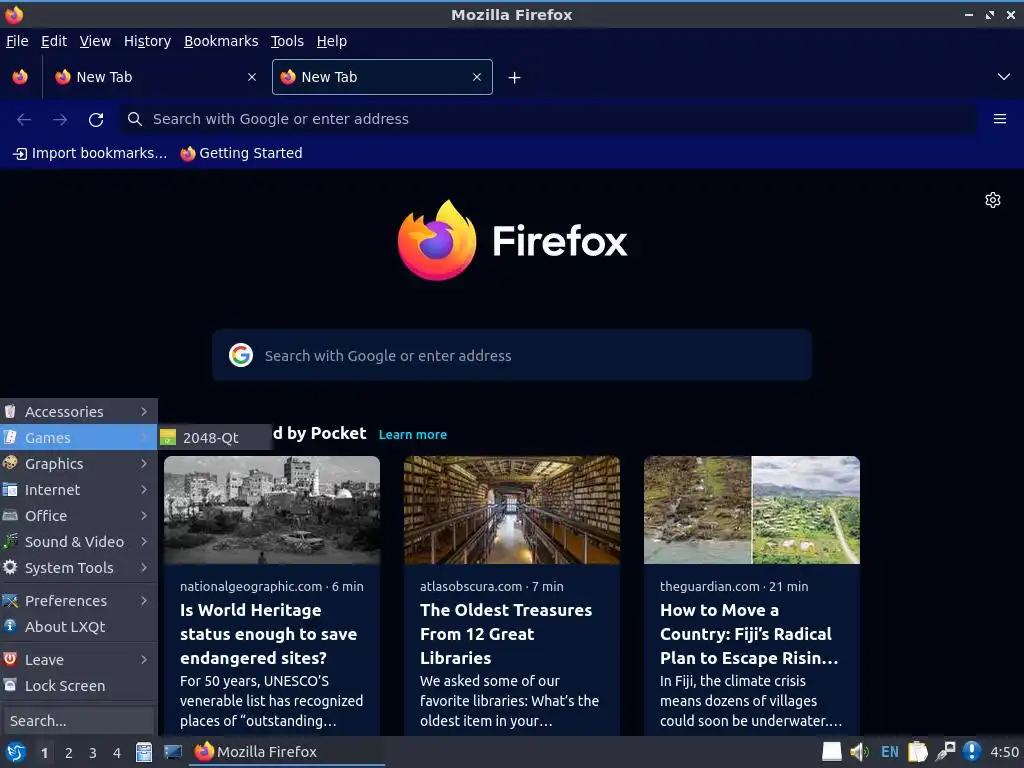Open the Help menu
Image resolution: width=1024 pixels, height=768 pixels.
[332, 41]
